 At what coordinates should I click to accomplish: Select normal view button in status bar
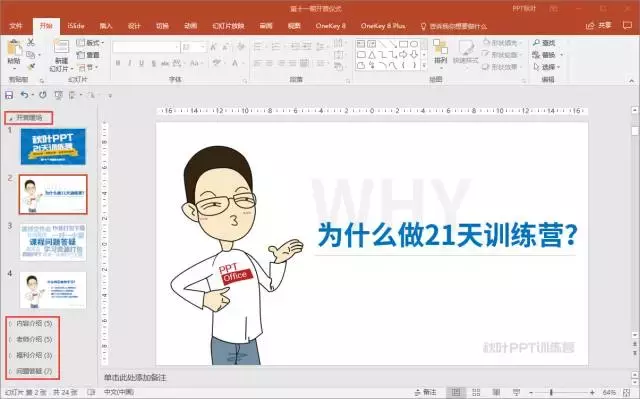pos(456,392)
